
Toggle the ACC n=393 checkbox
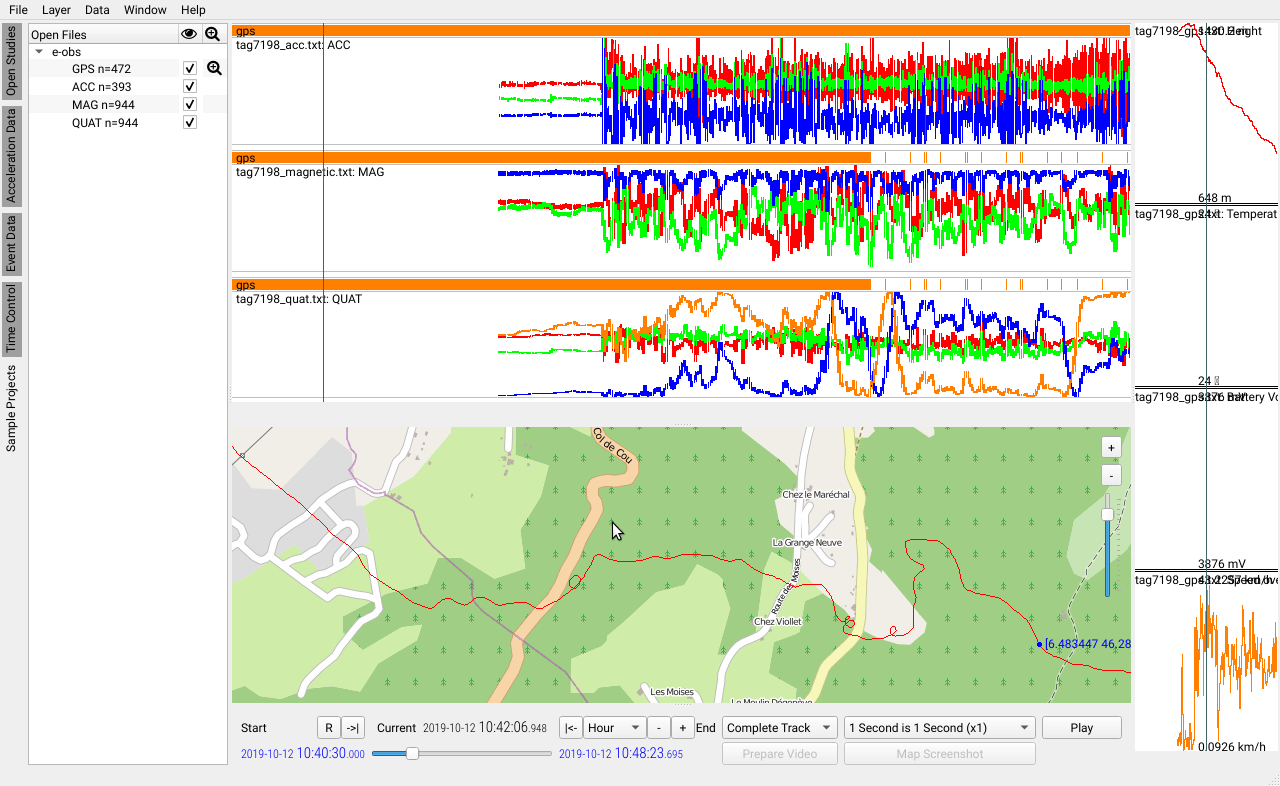coord(190,87)
